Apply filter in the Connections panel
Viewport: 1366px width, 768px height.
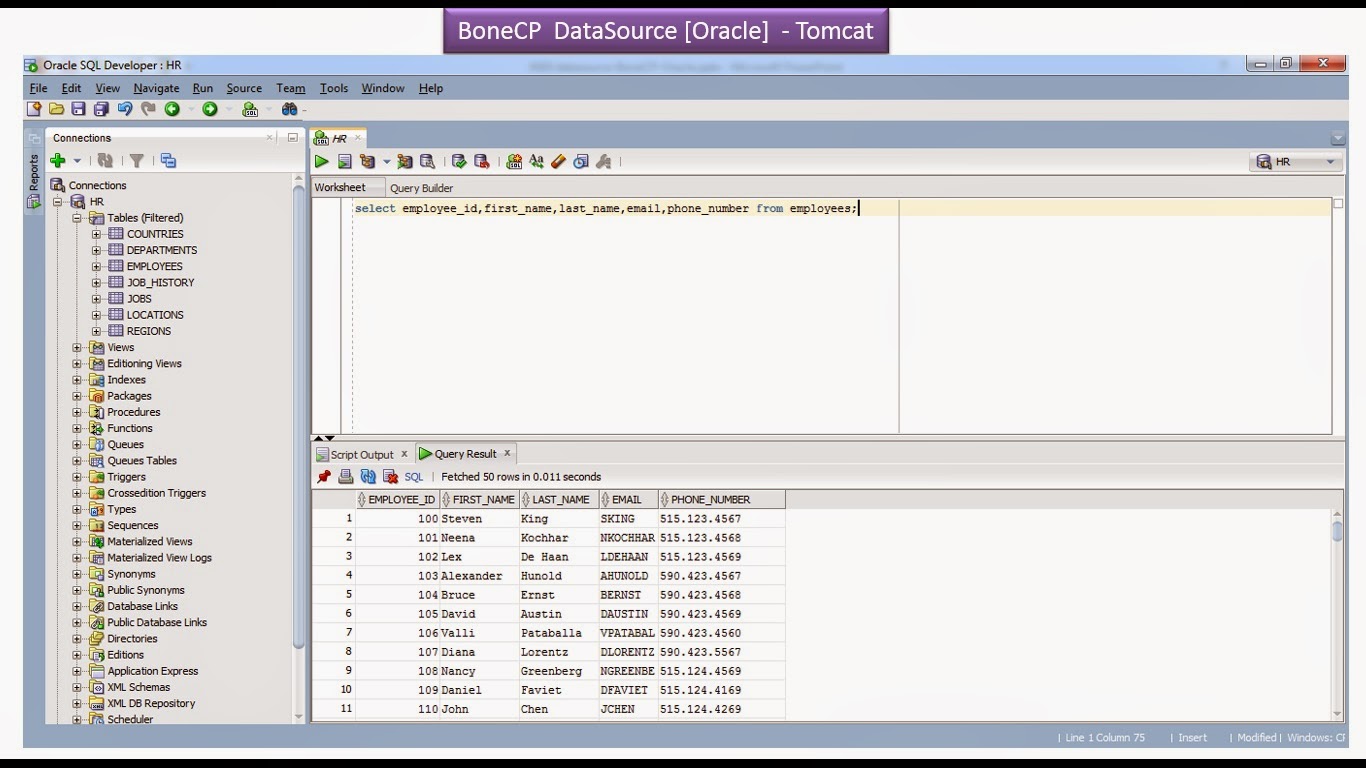coord(137,160)
